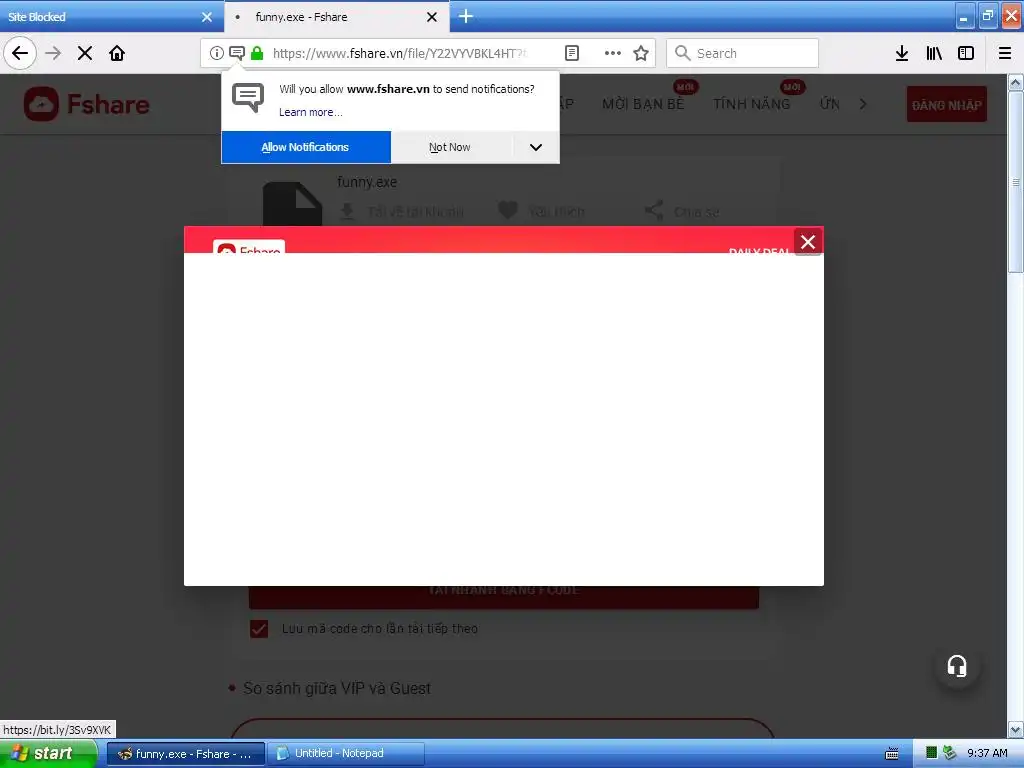The image size is (1024, 768).
Task: Click the scrollbar up arrow
Action: 1016,83
